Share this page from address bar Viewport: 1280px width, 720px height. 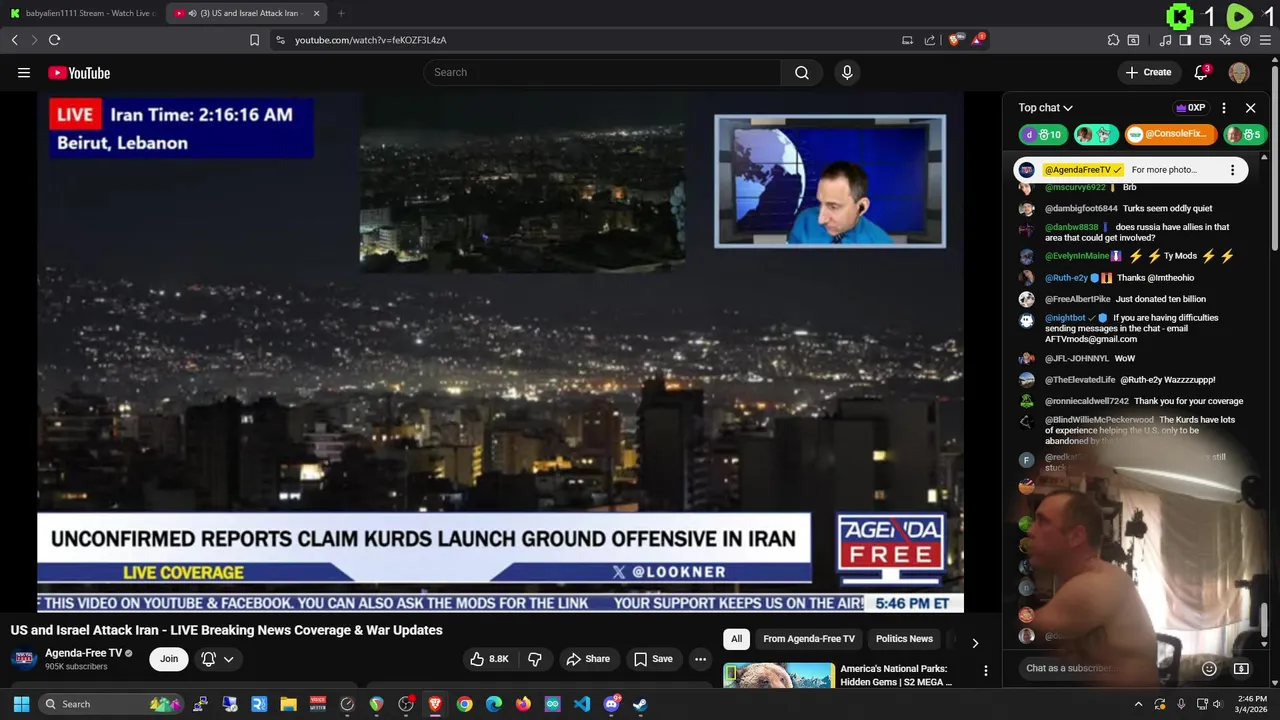pos(930,40)
